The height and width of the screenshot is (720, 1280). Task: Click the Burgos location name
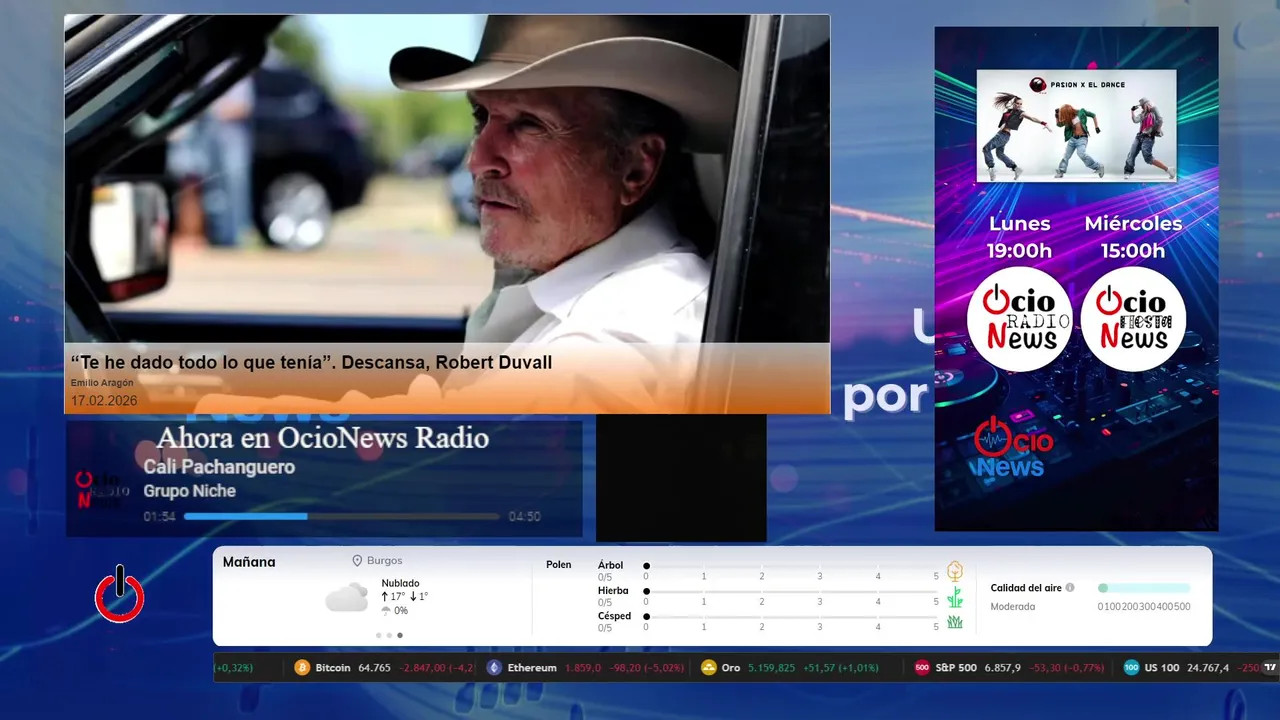385,561
